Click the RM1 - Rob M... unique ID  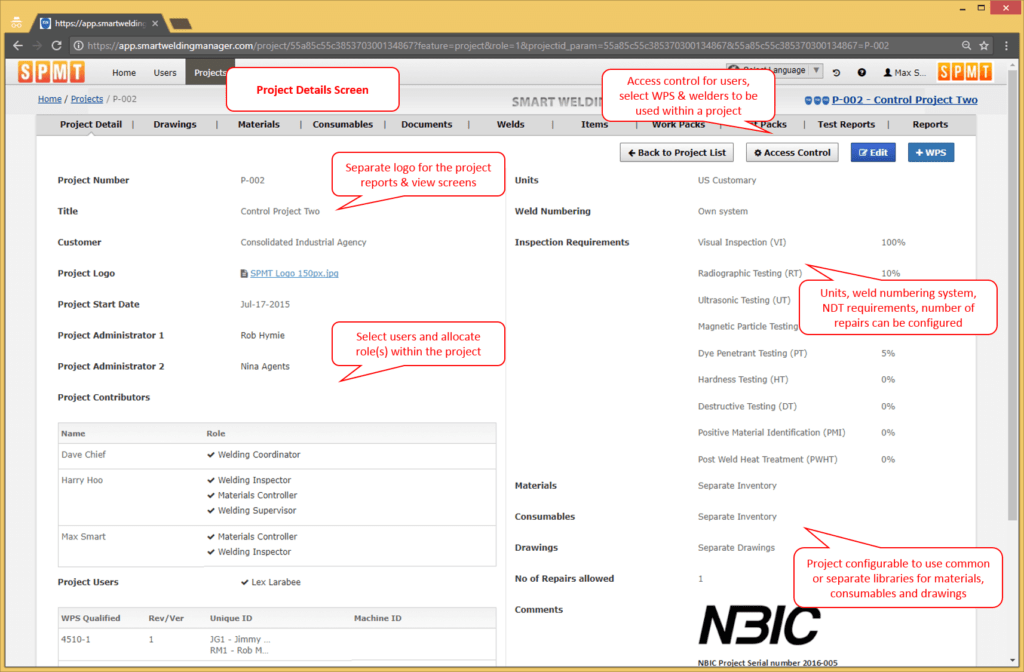pos(239,650)
